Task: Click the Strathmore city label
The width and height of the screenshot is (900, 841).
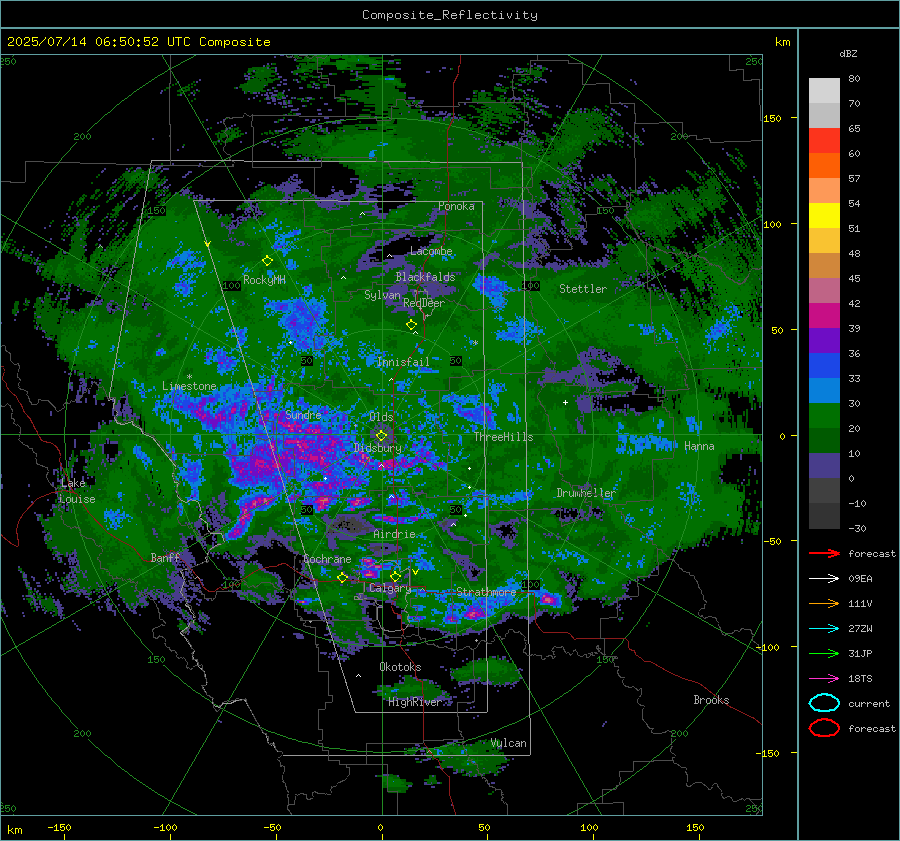Action: [x=486, y=592]
